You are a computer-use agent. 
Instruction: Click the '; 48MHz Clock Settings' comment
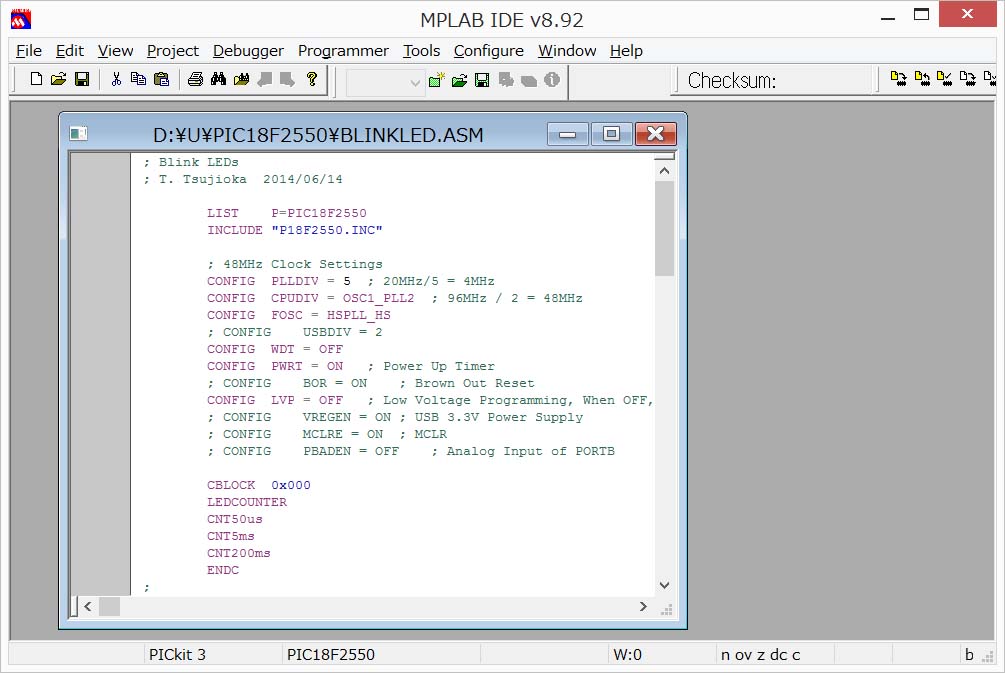click(295, 264)
